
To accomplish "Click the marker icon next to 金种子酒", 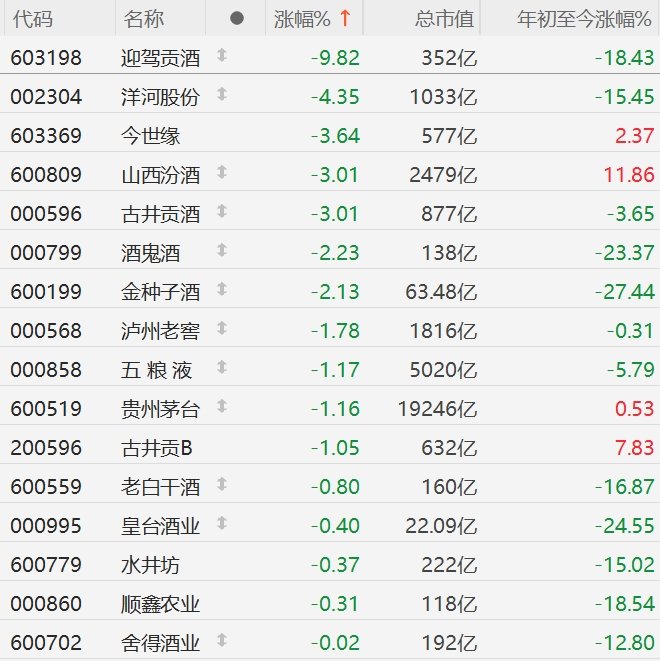I will [x=222, y=289].
